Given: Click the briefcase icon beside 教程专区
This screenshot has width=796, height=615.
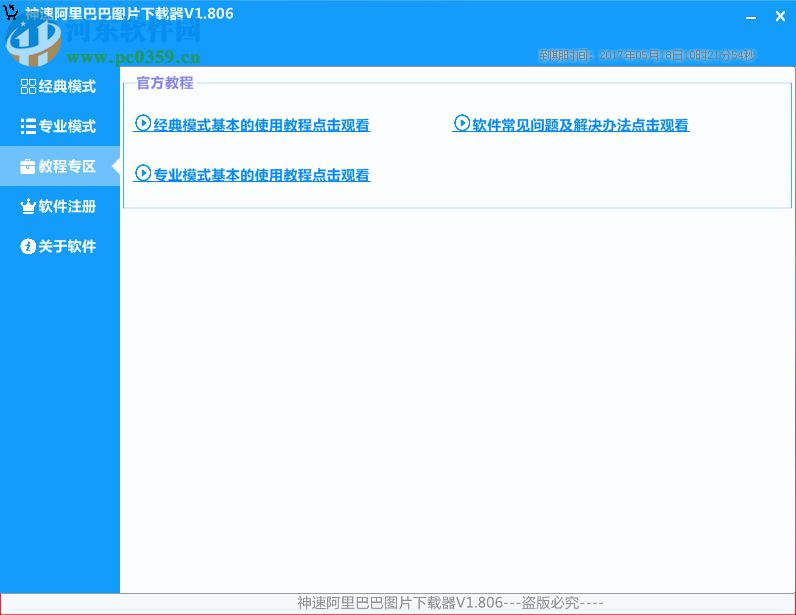Looking at the screenshot, I should [28, 166].
